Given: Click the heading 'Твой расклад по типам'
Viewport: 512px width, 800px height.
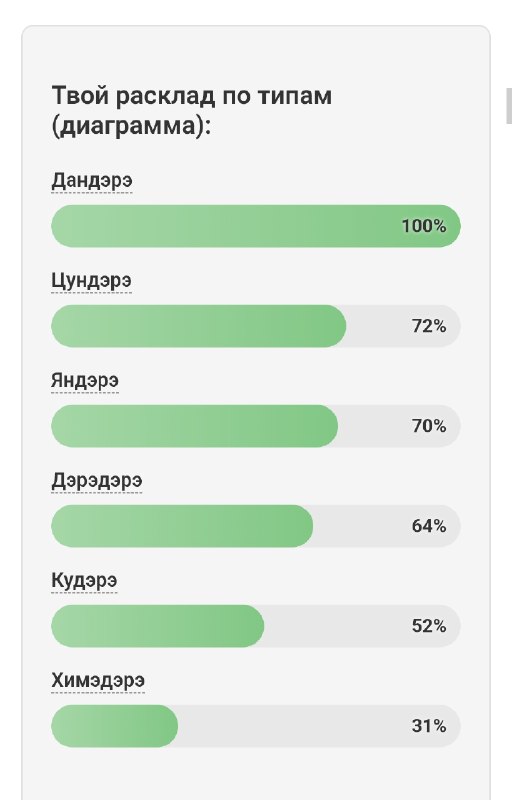Looking at the screenshot, I should pos(192,96).
